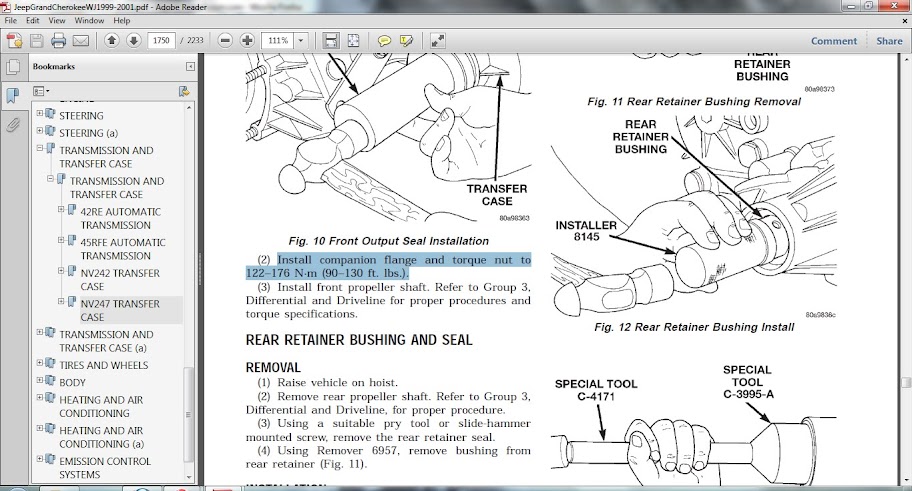The height and width of the screenshot is (491, 912).
Task: Select EMISSION CONTROL SYSTEMS bookmark
Action: coord(105,468)
